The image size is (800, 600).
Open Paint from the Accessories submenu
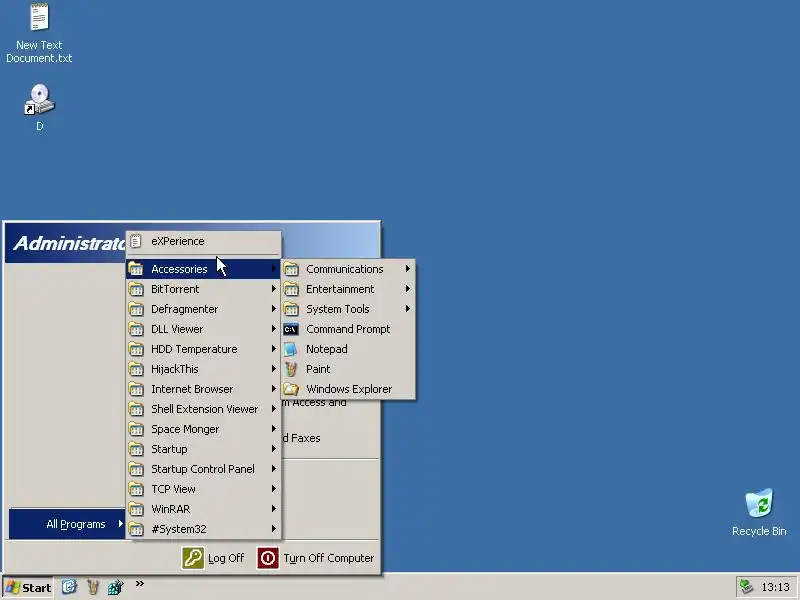[348, 369]
